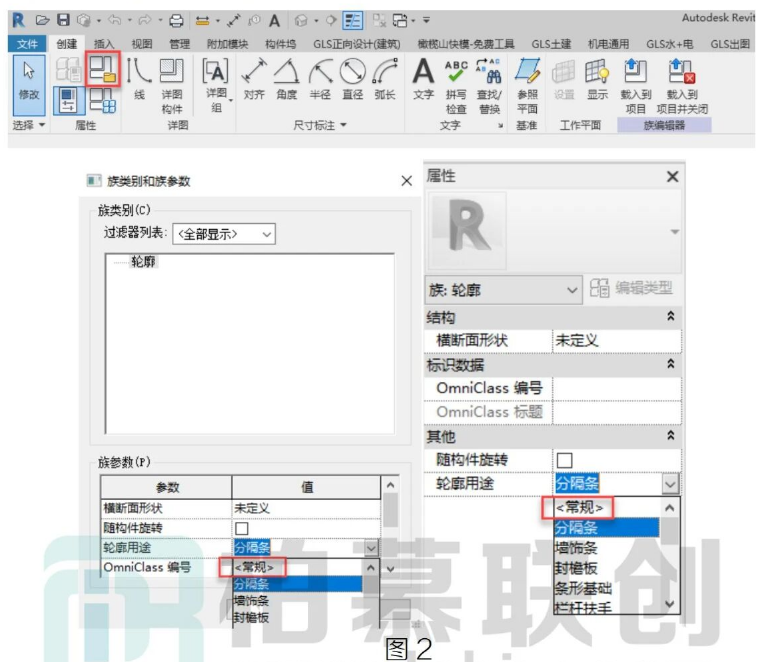Open the 尺寸标注 panel dropdown arrow
Viewport: 759px width, 662px height.
[344, 125]
